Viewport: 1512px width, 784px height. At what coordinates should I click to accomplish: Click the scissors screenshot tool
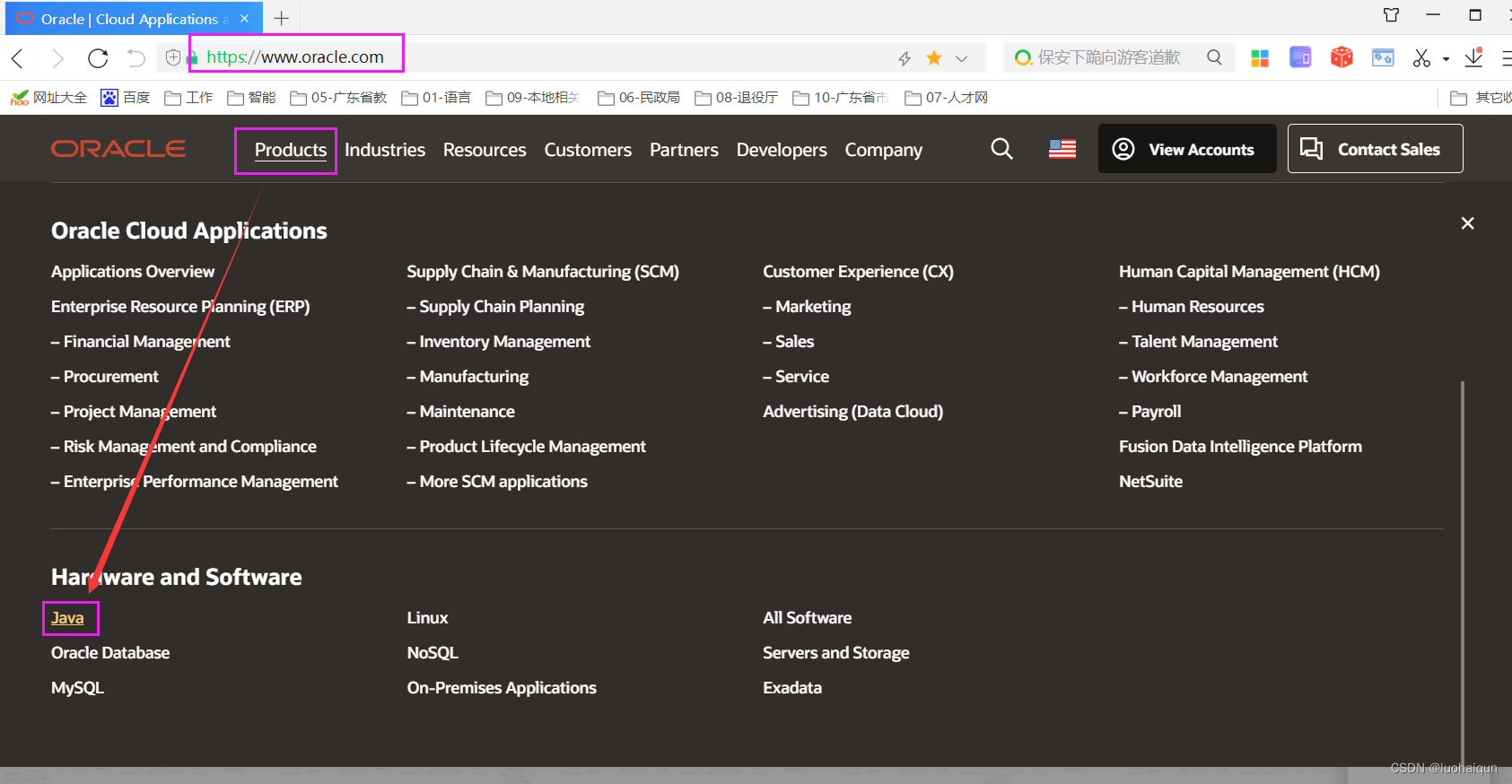click(1421, 58)
